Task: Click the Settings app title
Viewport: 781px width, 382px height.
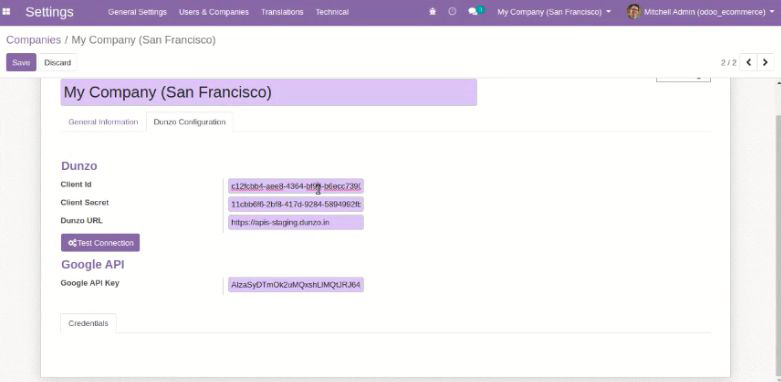Action: (x=49, y=12)
